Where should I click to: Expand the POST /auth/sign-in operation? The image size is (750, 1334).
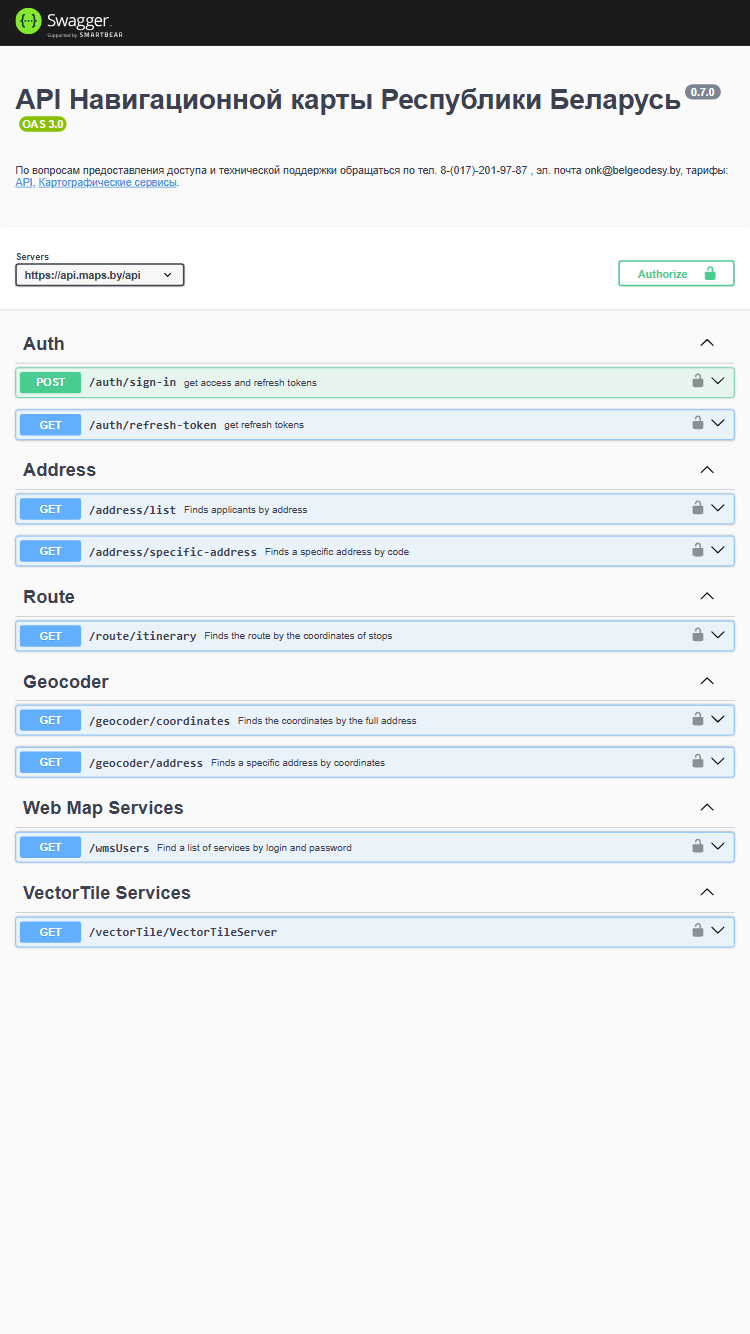coord(375,382)
